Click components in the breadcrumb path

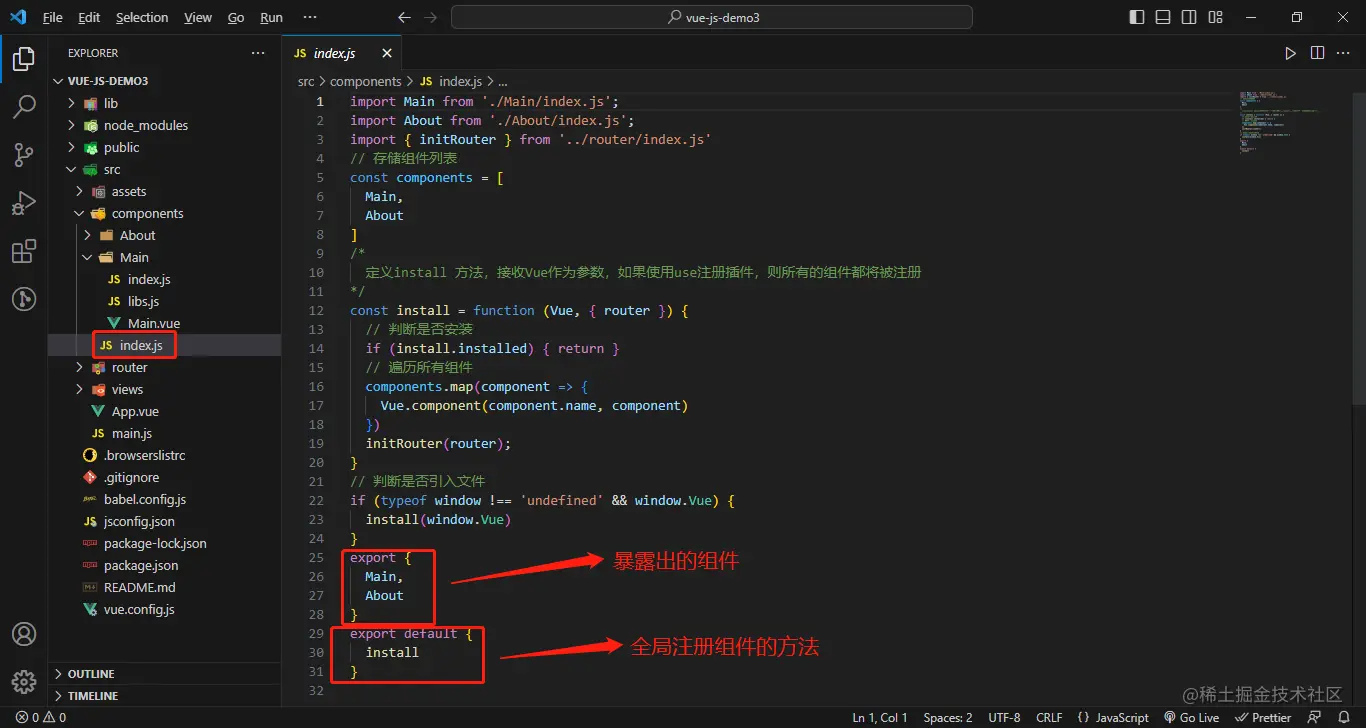365,81
